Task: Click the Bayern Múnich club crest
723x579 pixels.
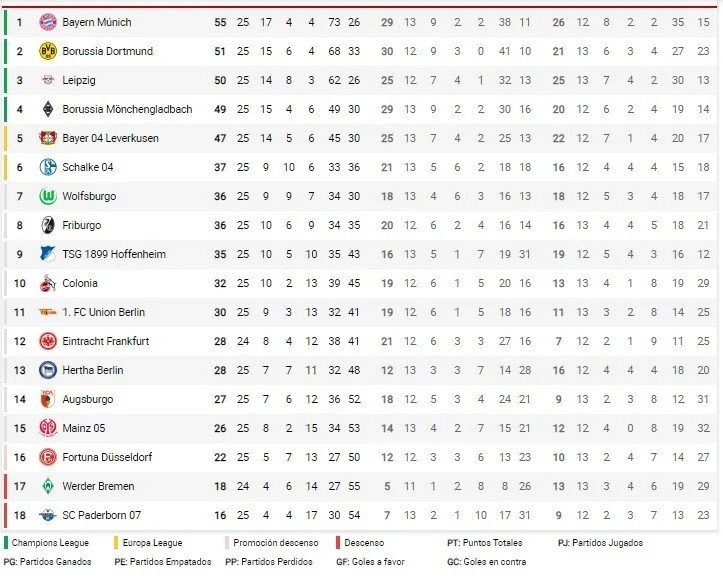Action: 48,22
